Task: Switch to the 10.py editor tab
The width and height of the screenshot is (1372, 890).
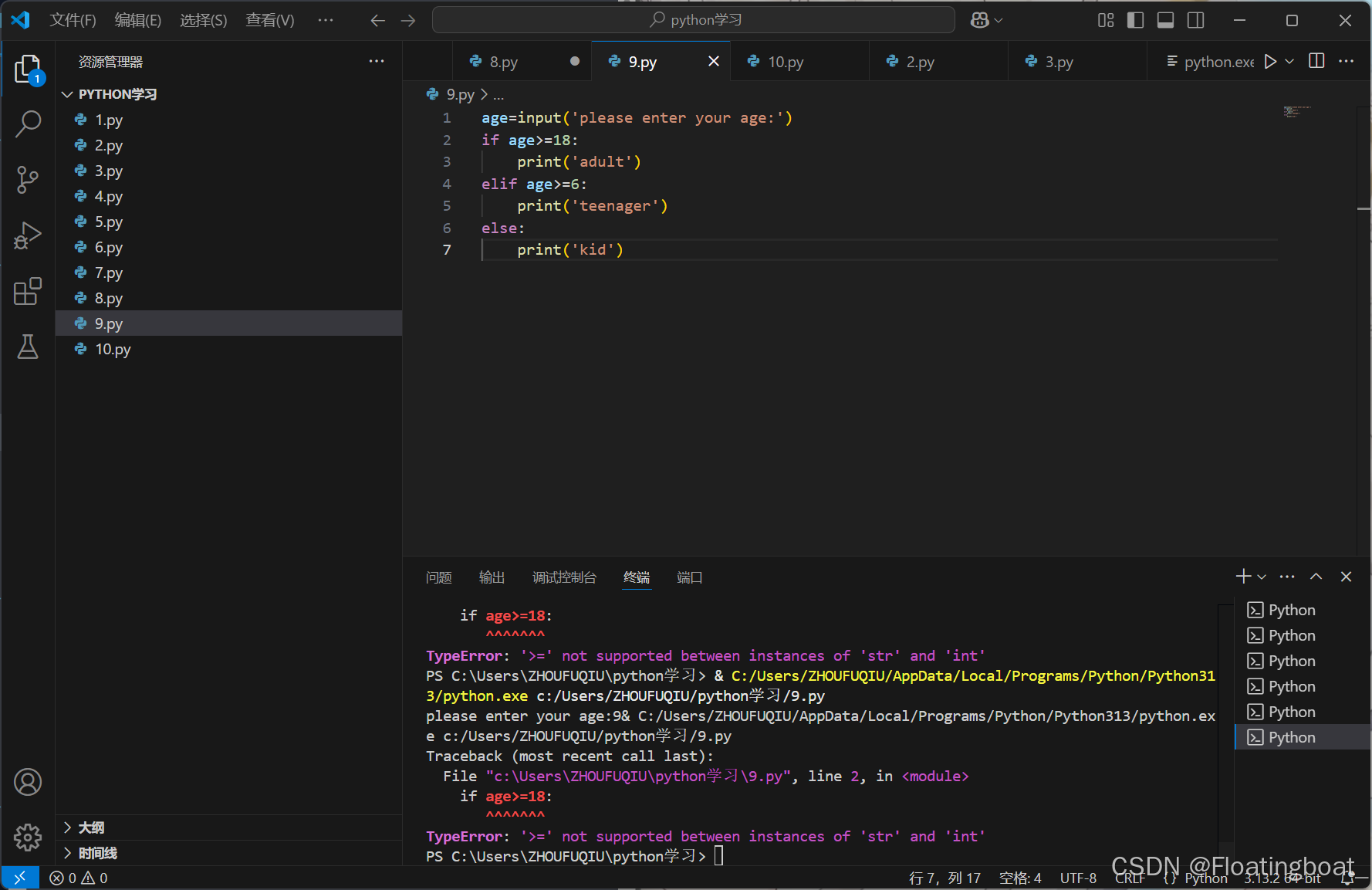Action: click(x=786, y=62)
